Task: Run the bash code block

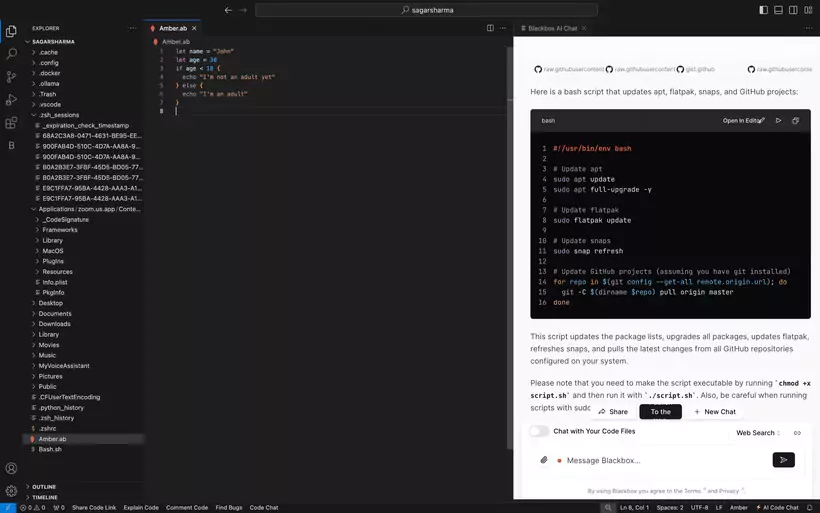Action: pos(778,120)
